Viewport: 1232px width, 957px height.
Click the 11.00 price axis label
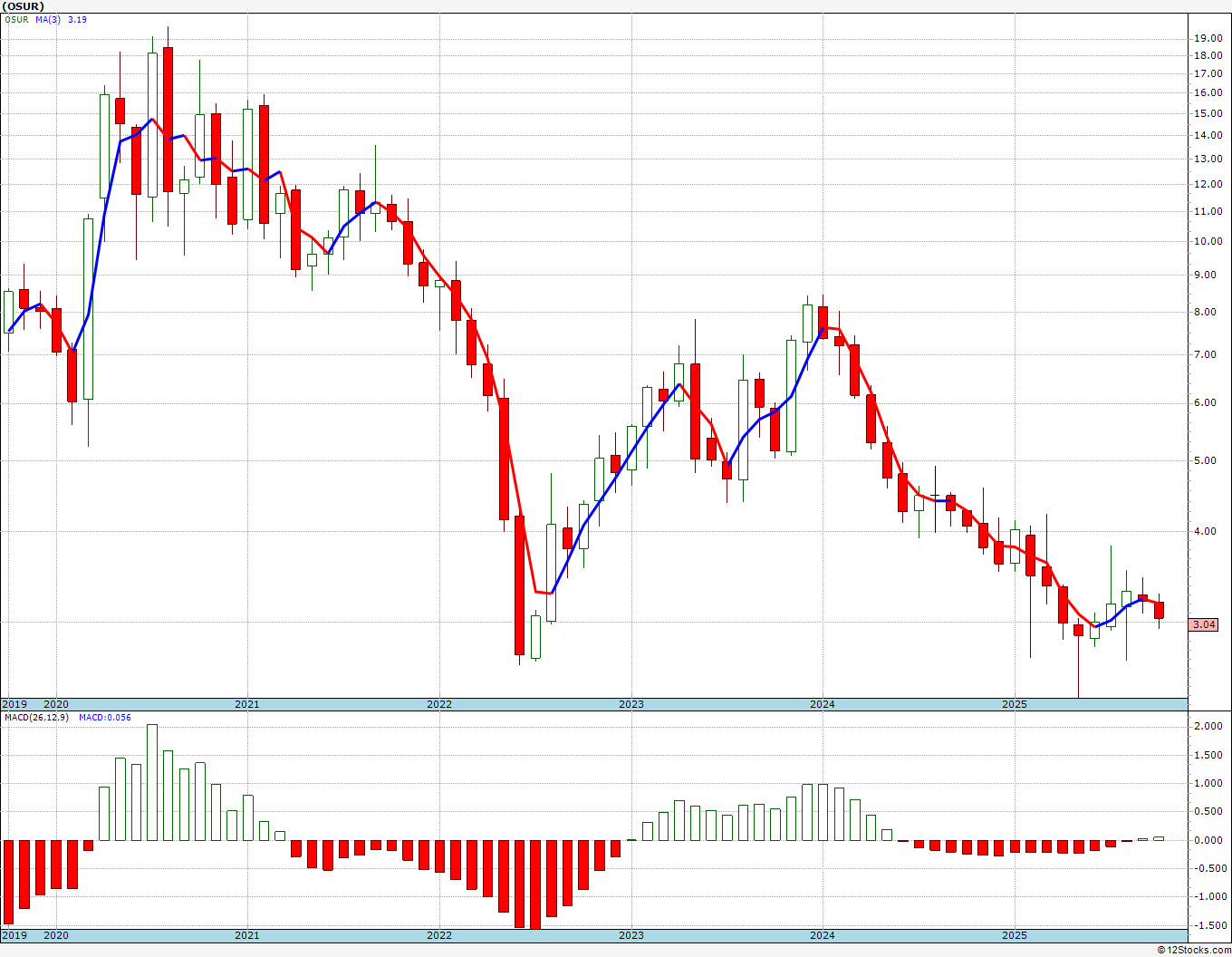[1208, 211]
